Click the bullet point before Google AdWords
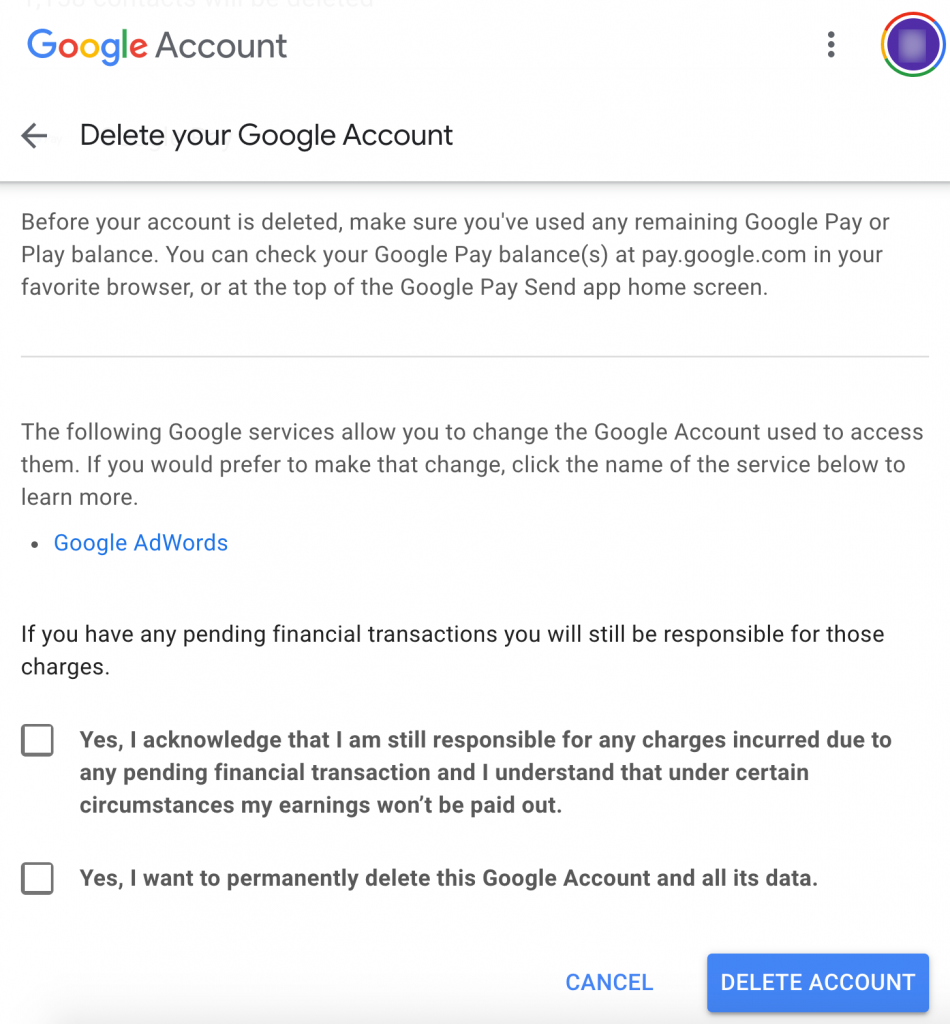 pos(35,544)
